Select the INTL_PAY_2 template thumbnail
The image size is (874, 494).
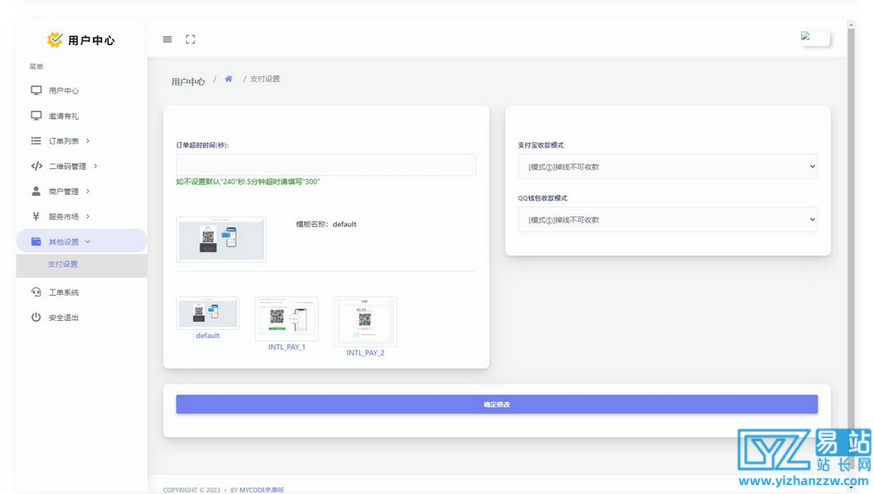pyautogui.click(x=365, y=322)
